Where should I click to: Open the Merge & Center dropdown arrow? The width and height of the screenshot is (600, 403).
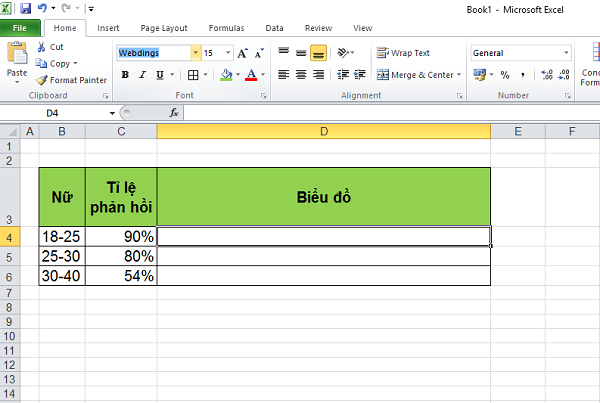(459, 75)
